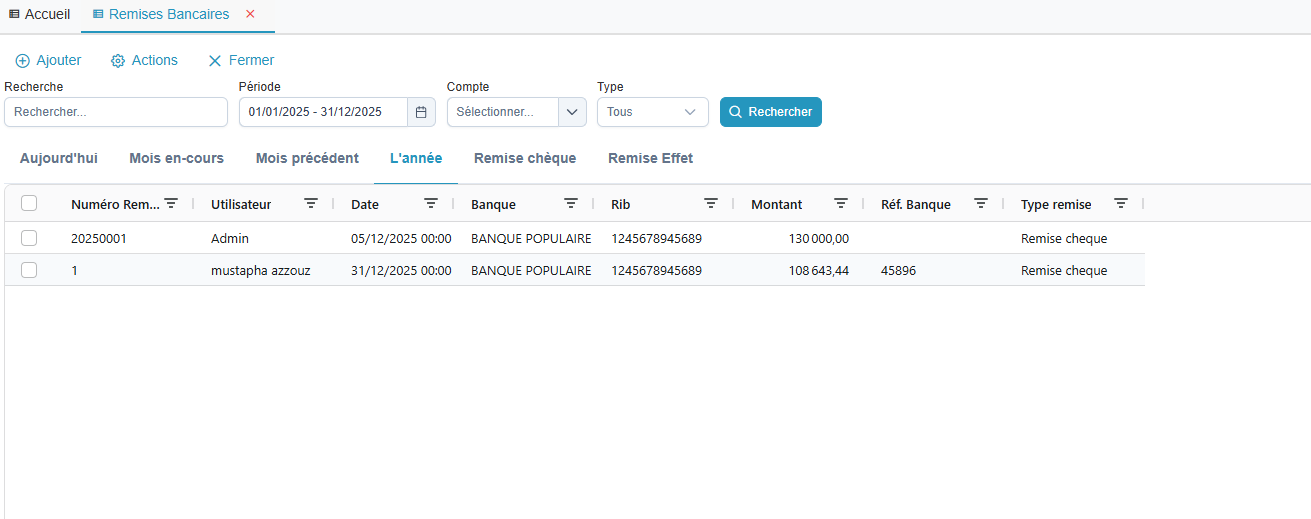
Task: Click the Rechercher button
Action: (770, 112)
